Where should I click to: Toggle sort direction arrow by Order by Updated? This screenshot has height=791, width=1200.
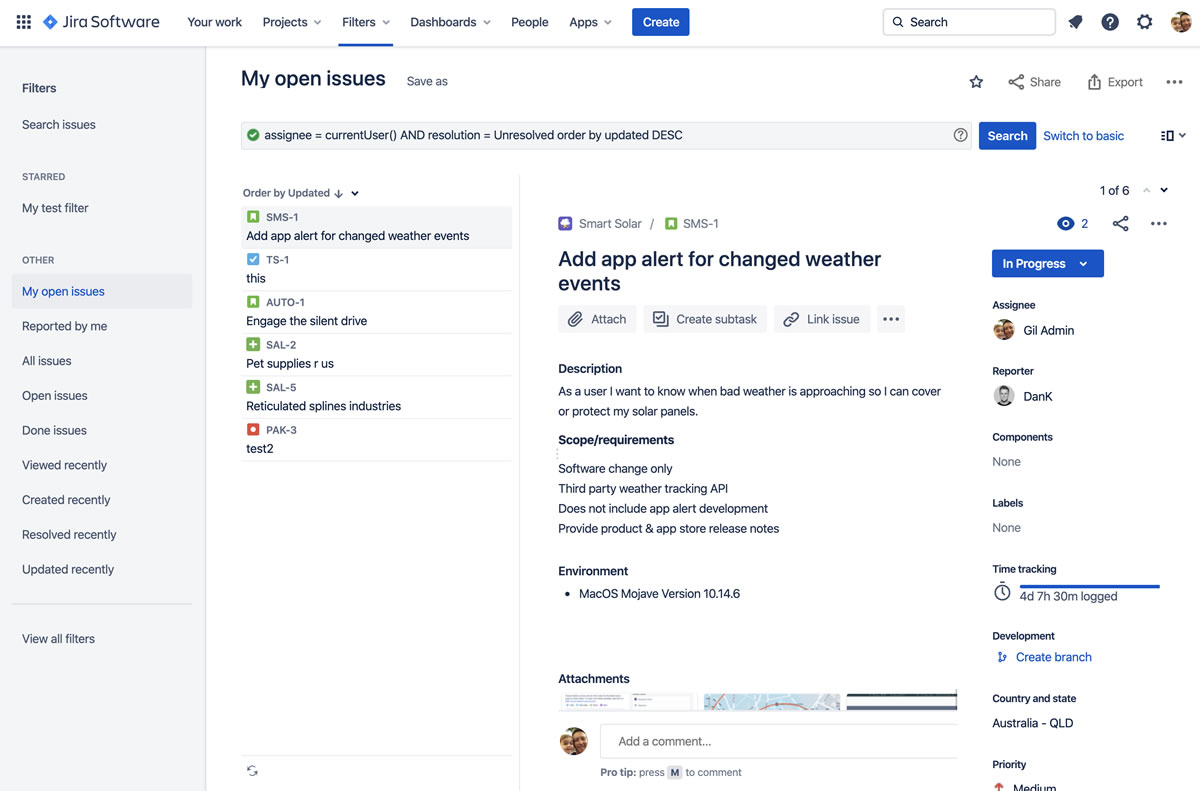[338, 193]
